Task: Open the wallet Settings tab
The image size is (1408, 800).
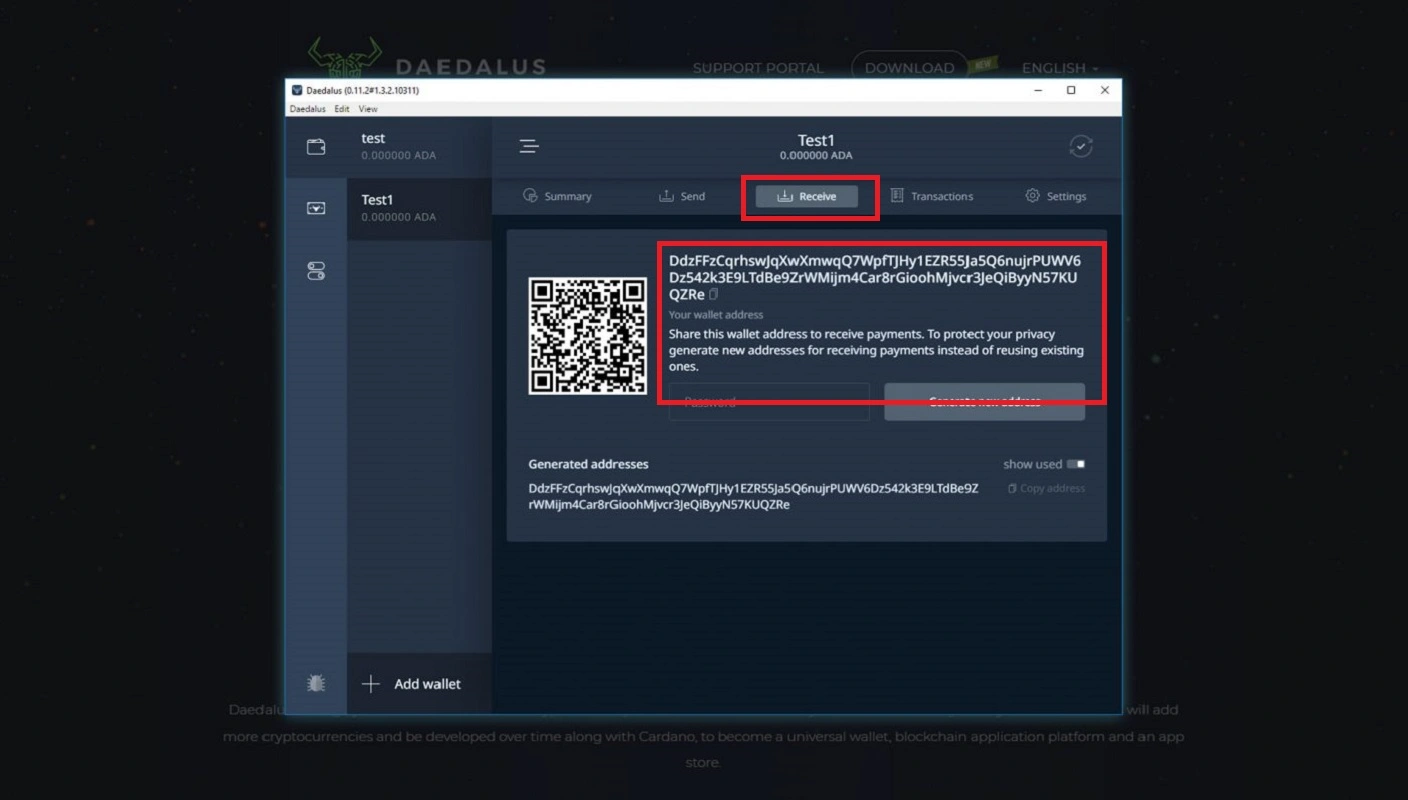Action: tap(1056, 196)
